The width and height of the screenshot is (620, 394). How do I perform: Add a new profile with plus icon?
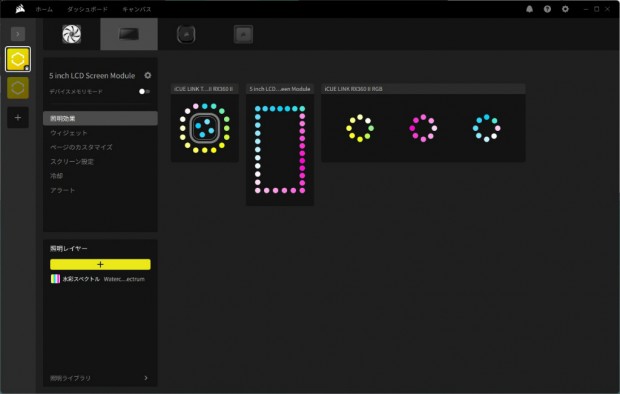point(18,117)
